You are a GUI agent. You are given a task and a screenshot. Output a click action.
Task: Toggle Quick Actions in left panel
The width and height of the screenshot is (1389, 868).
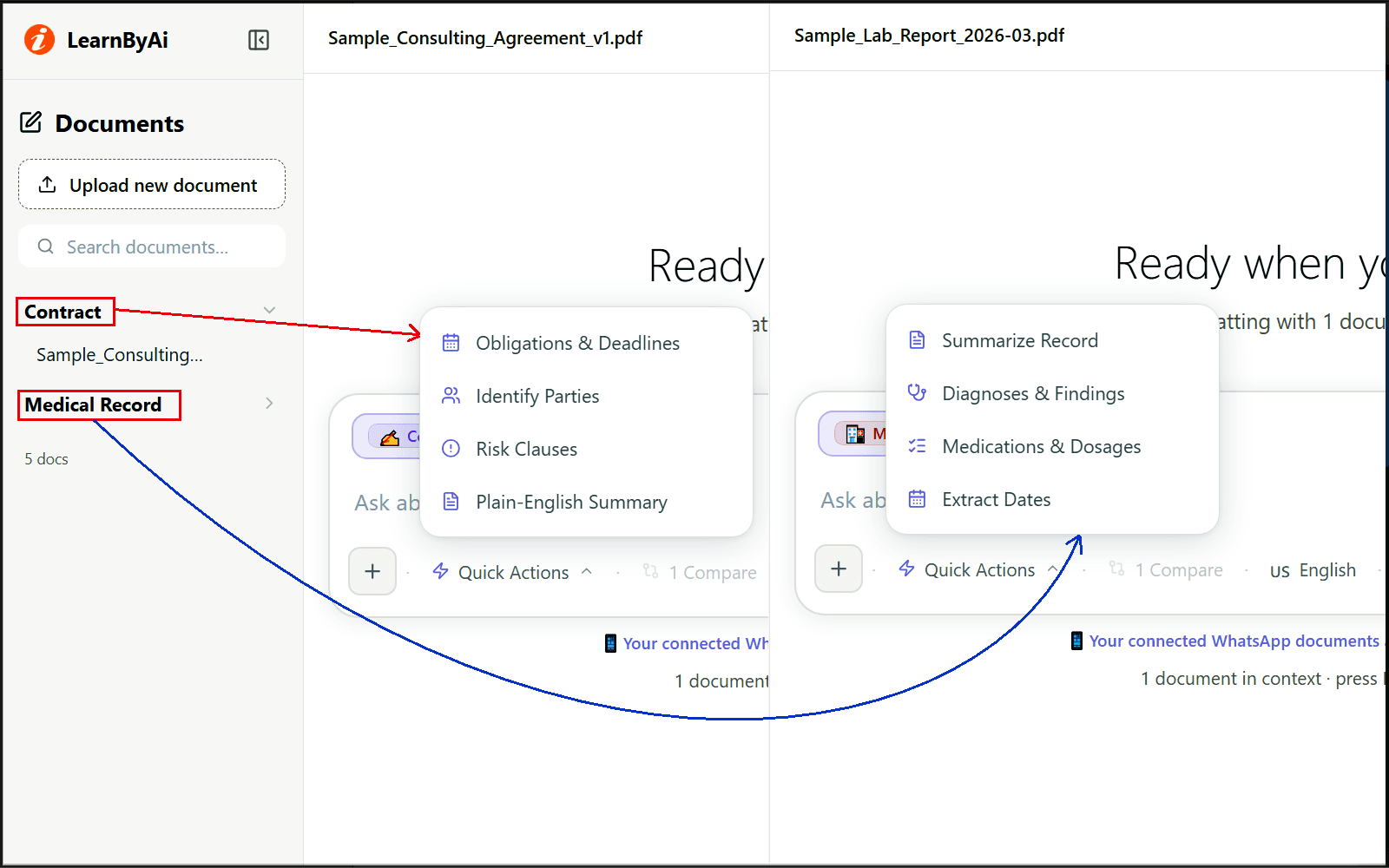pos(512,572)
